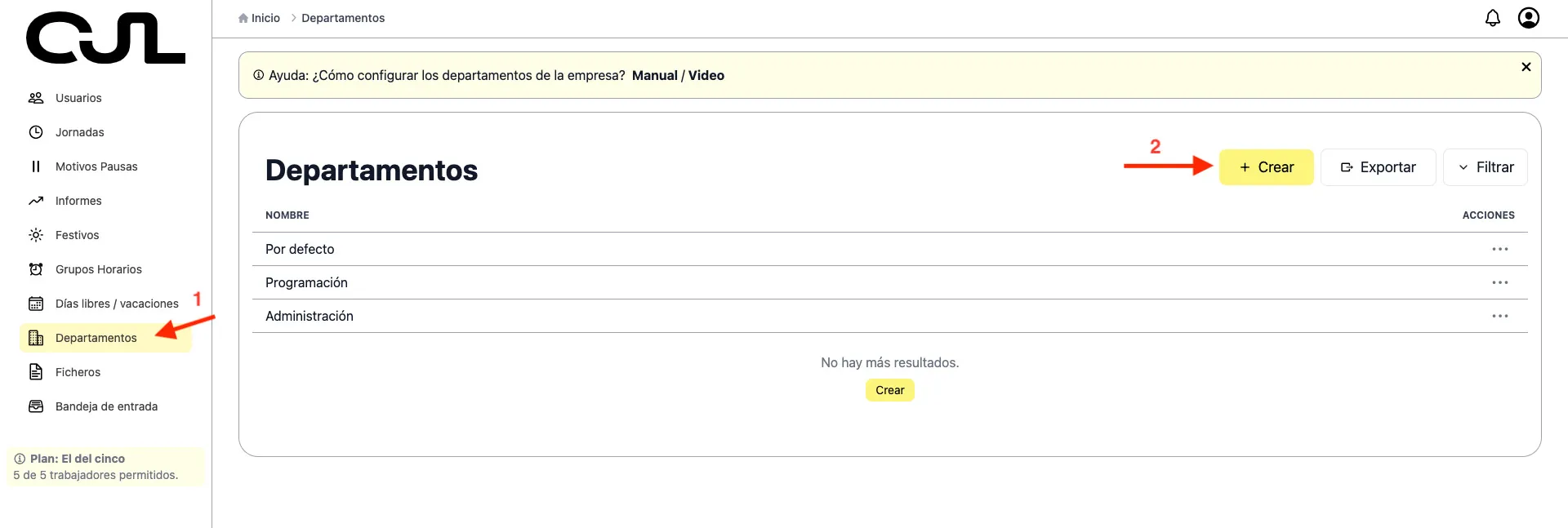
Task: Click the top Crear button with plus
Action: tap(1266, 167)
